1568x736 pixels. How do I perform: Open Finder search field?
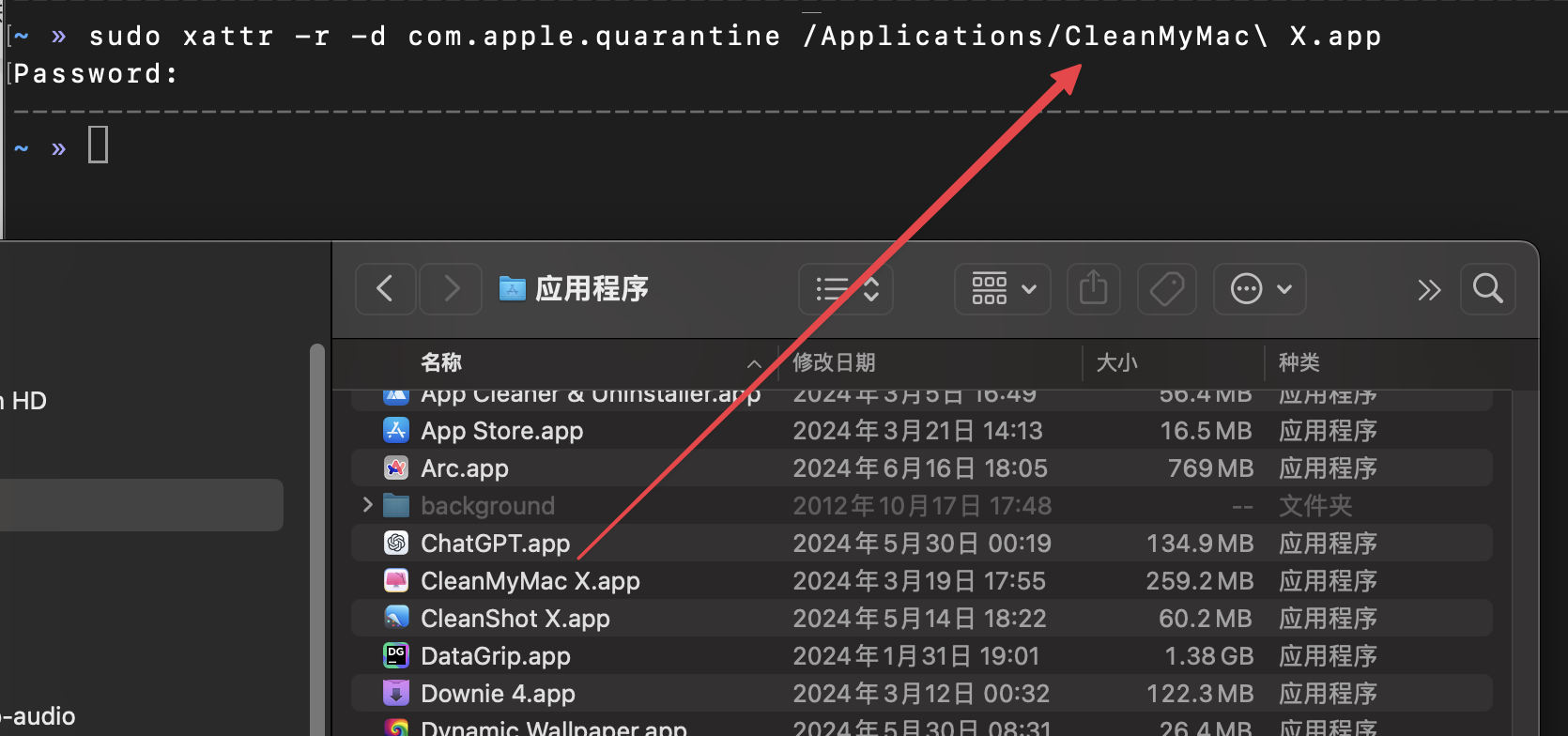[x=1488, y=288]
